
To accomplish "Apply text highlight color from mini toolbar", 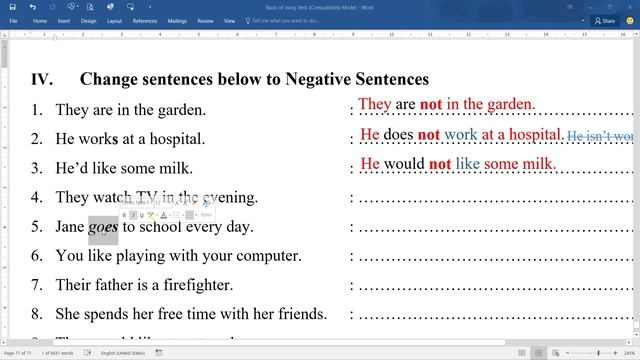I will pos(151,215).
